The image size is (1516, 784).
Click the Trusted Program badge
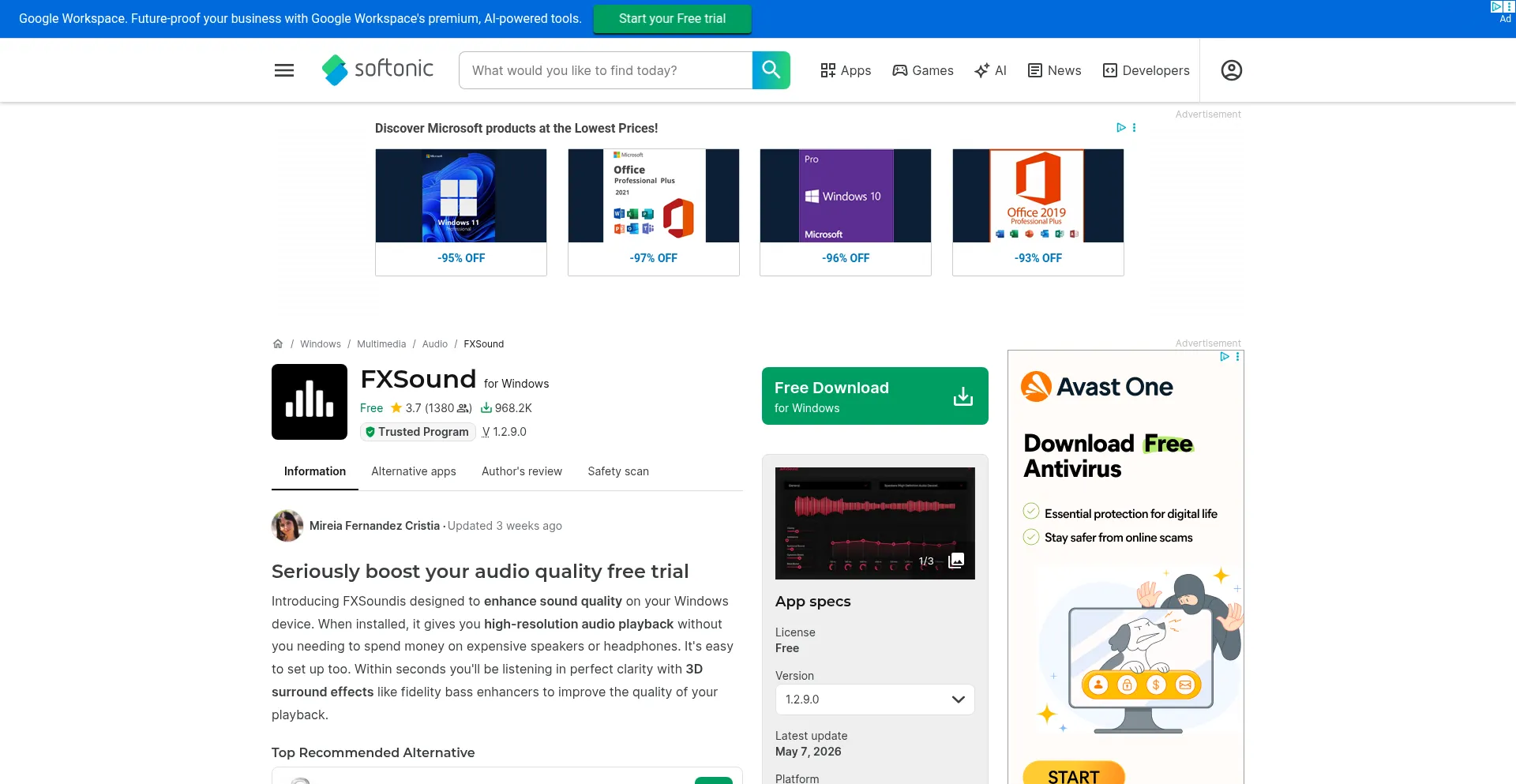(418, 432)
